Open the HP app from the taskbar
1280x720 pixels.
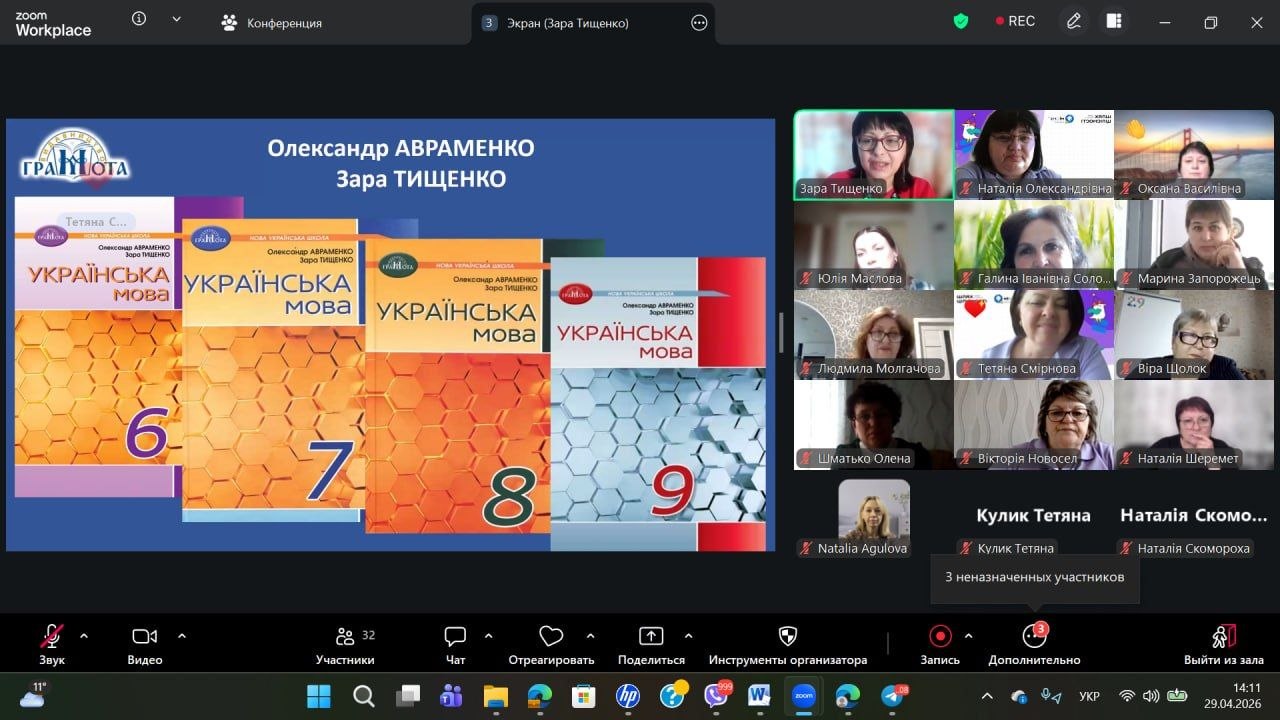coord(628,696)
